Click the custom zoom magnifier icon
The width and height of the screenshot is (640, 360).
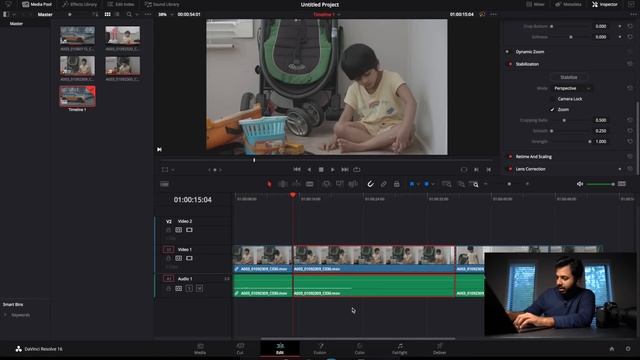(474, 184)
